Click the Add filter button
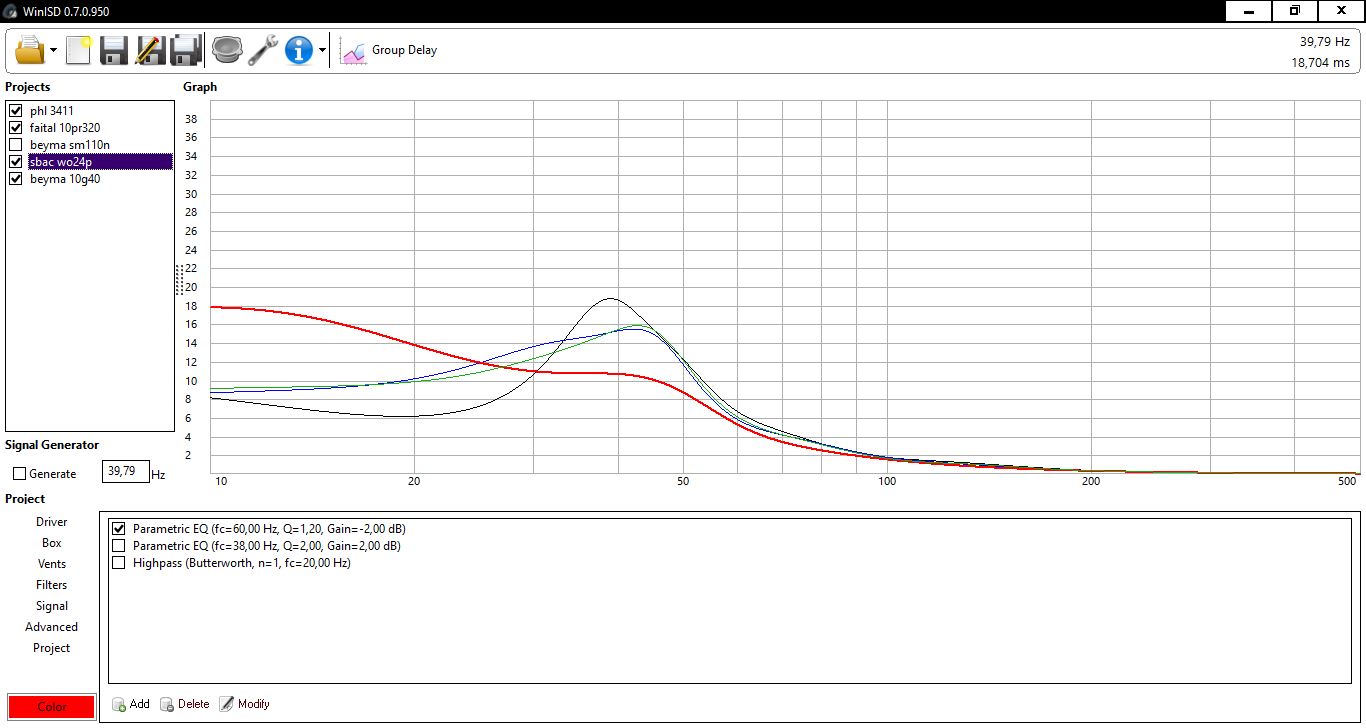 point(131,704)
